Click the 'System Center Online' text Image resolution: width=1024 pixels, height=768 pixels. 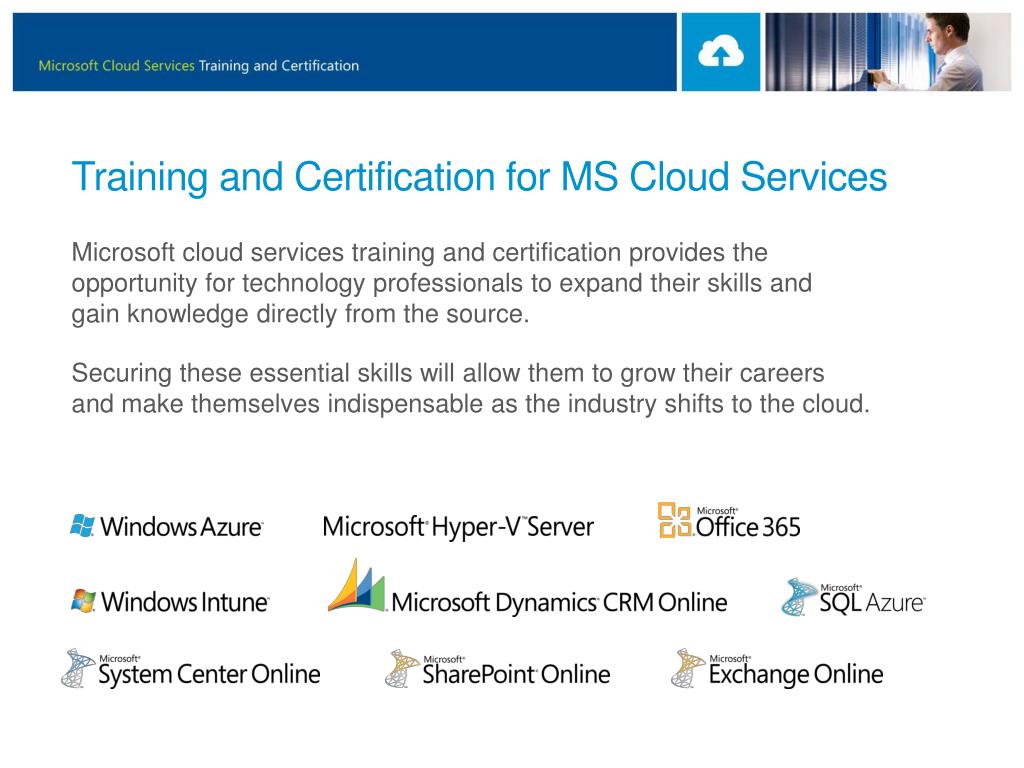210,675
